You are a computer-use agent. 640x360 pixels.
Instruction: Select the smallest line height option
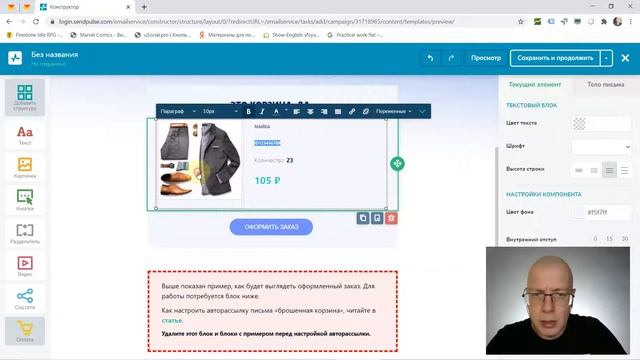(x=579, y=171)
